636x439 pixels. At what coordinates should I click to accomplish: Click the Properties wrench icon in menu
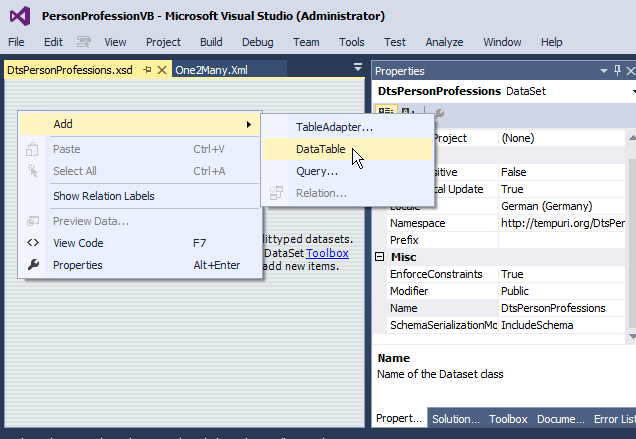tap(33, 265)
